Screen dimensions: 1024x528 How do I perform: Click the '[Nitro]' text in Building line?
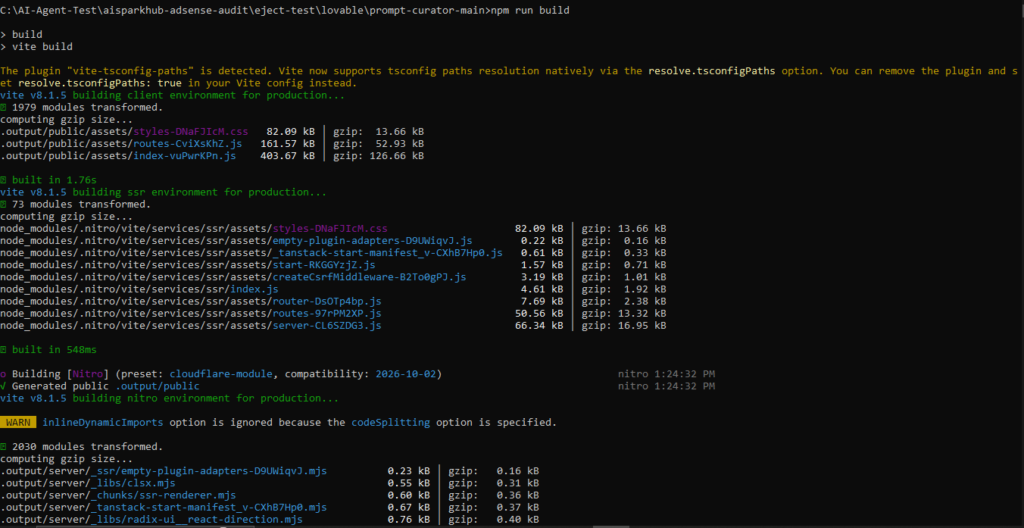coord(88,374)
